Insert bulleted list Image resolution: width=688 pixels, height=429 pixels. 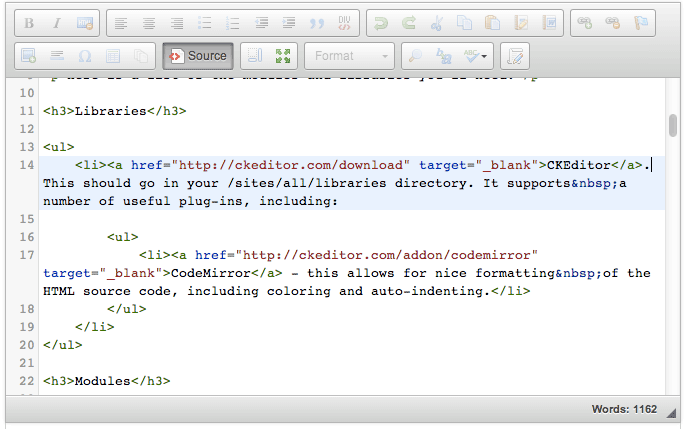[204, 23]
